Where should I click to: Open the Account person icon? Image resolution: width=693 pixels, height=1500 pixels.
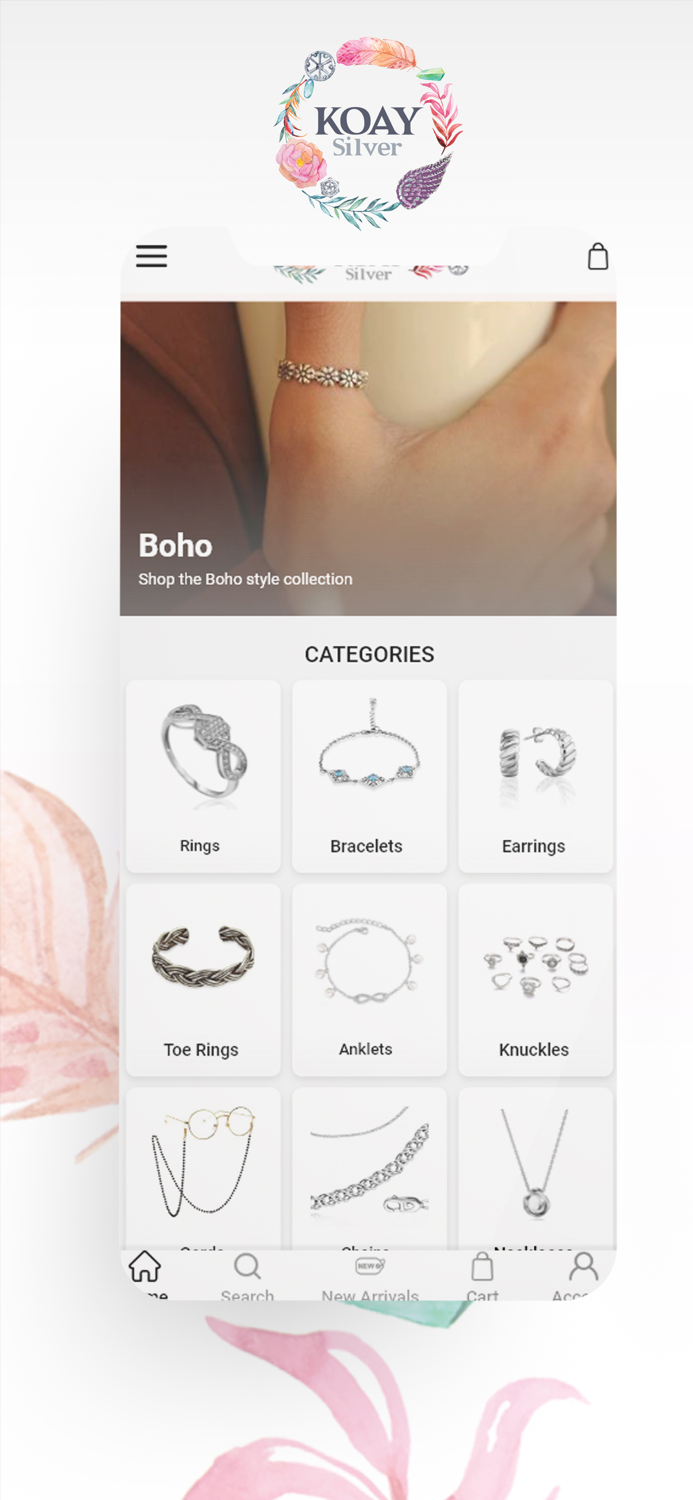pyautogui.click(x=583, y=1266)
